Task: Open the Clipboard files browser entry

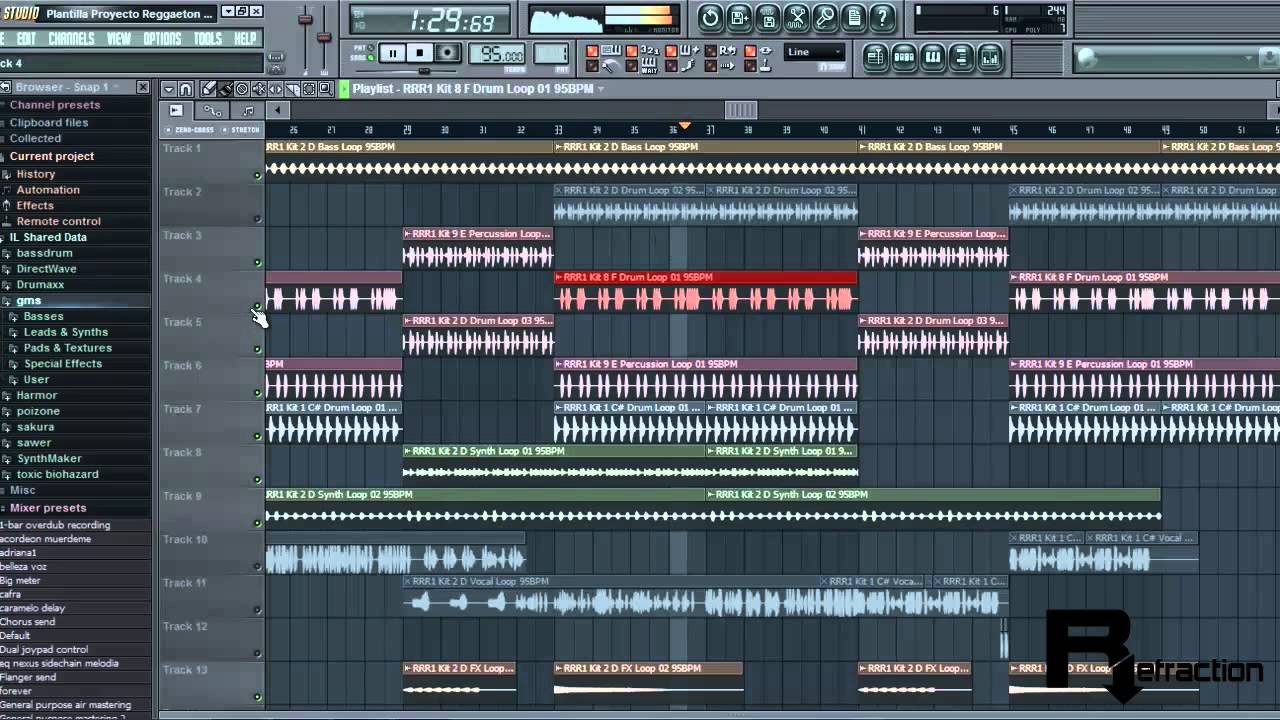Action: [49, 123]
